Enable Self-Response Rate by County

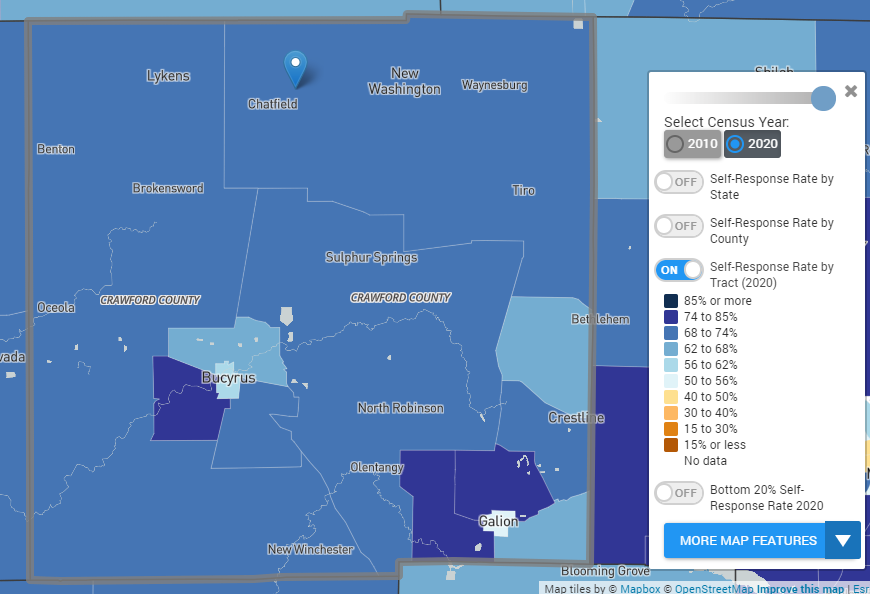[x=678, y=226]
